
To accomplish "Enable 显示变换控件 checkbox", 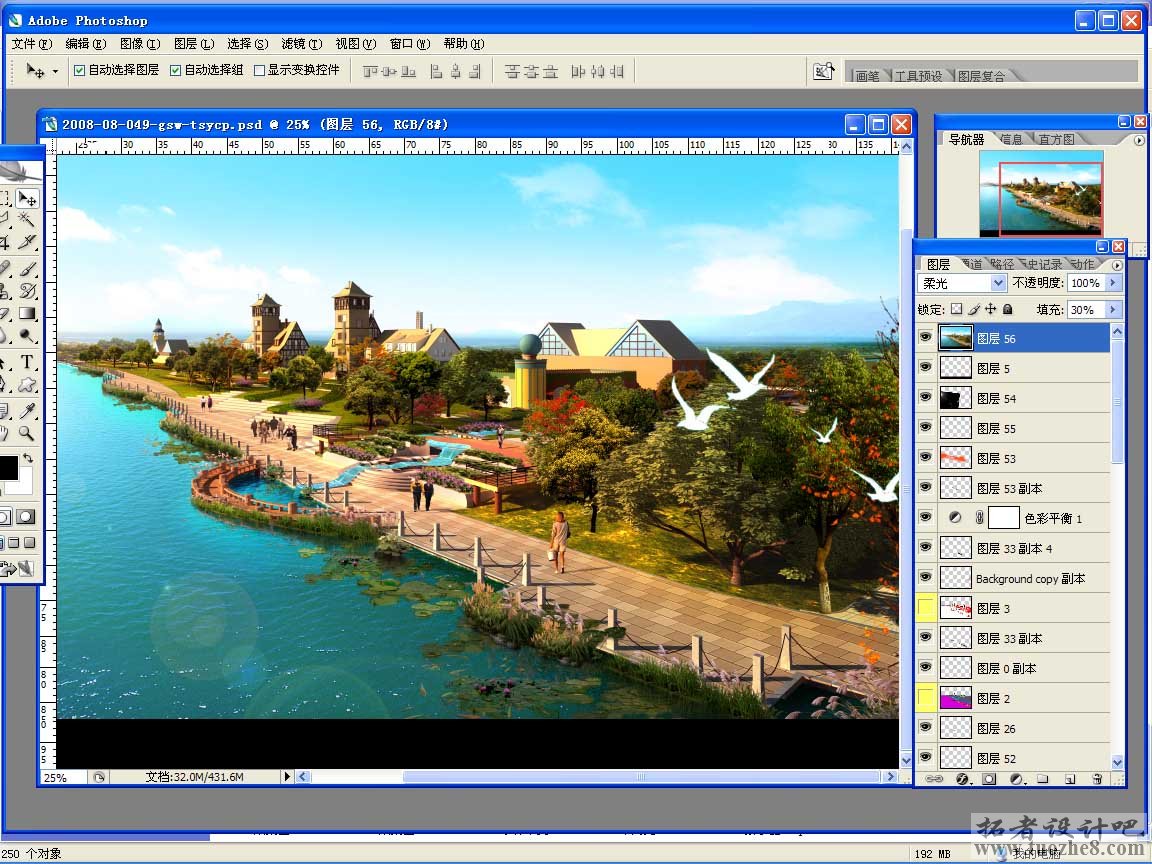I will coord(259,71).
